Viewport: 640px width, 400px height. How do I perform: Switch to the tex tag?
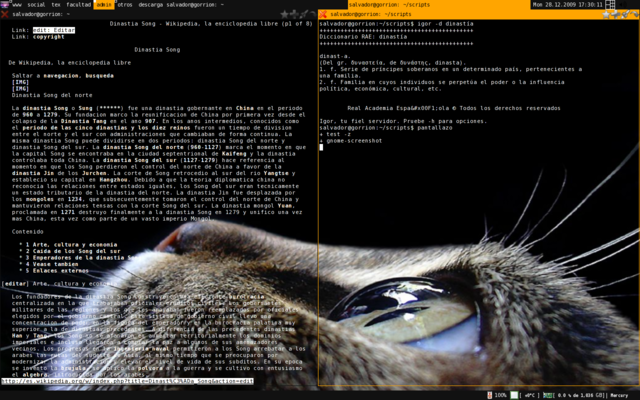click(56, 5)
